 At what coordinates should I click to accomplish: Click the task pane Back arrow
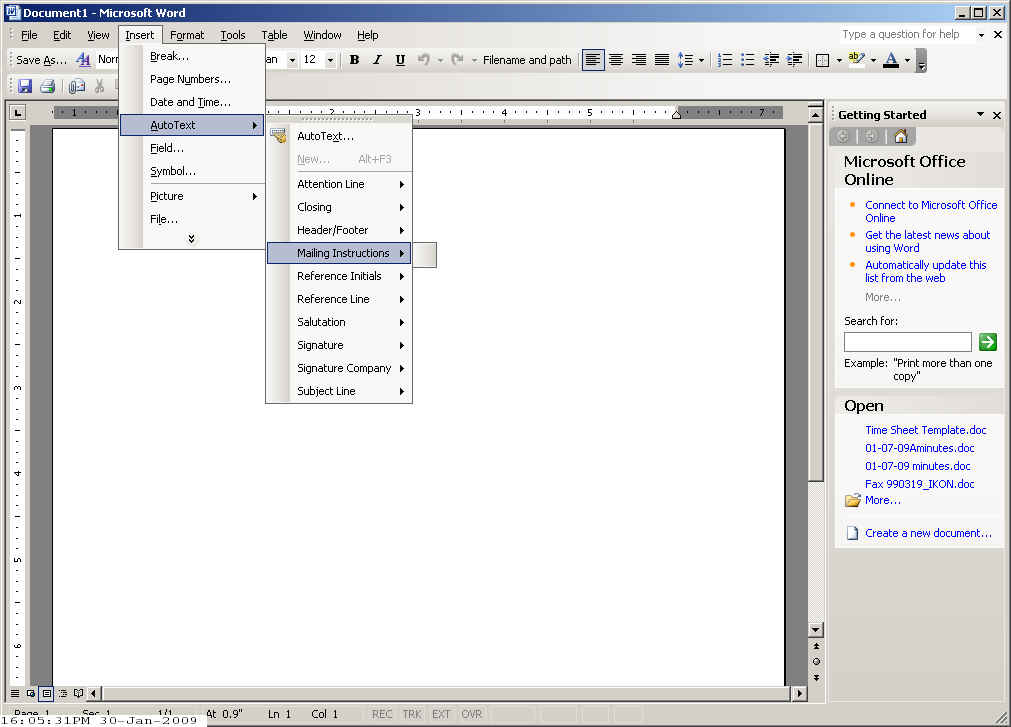842,136
